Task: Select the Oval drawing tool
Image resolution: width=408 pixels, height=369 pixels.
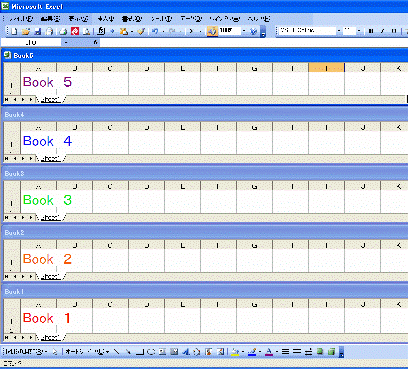Action: 151,351
